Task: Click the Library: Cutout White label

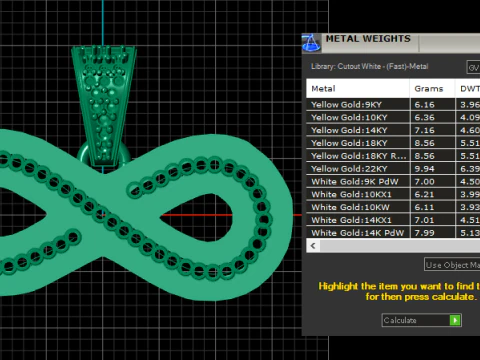Action: coord(369,66)
